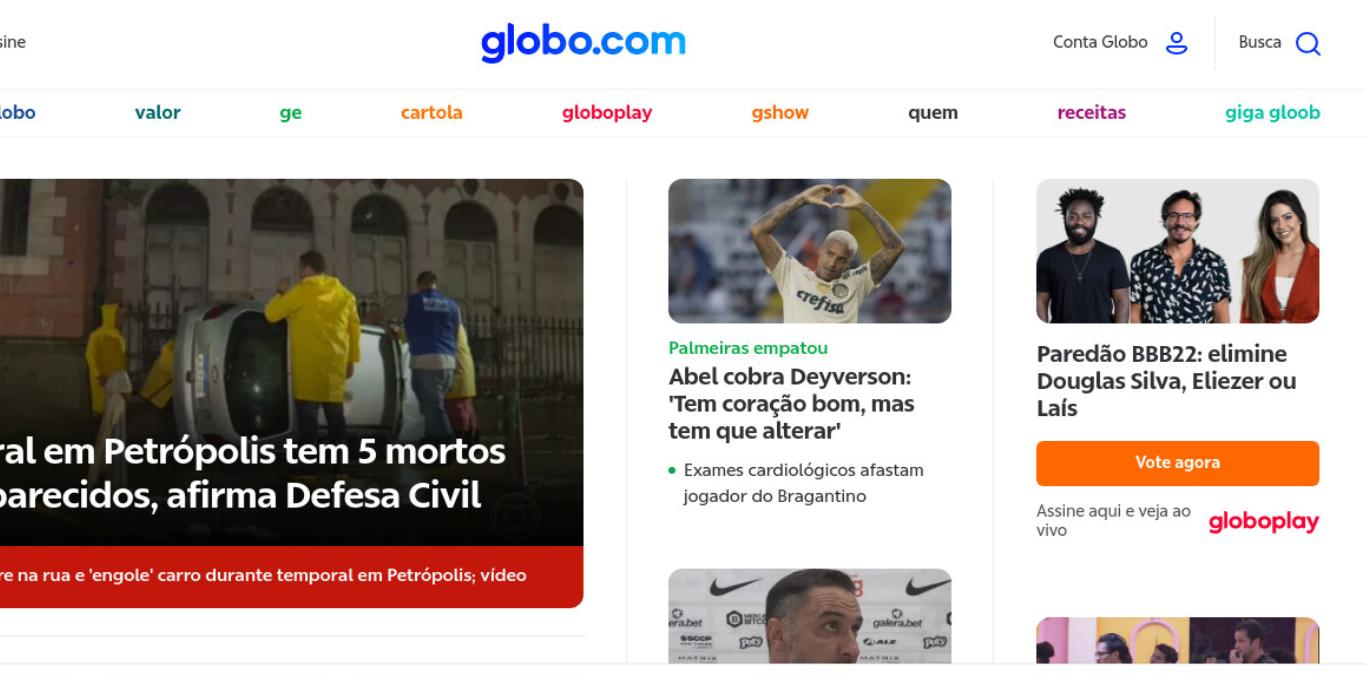Open the giga gloob section
The height and width of the screenshot is (677, 1366).
point(1272,113)
